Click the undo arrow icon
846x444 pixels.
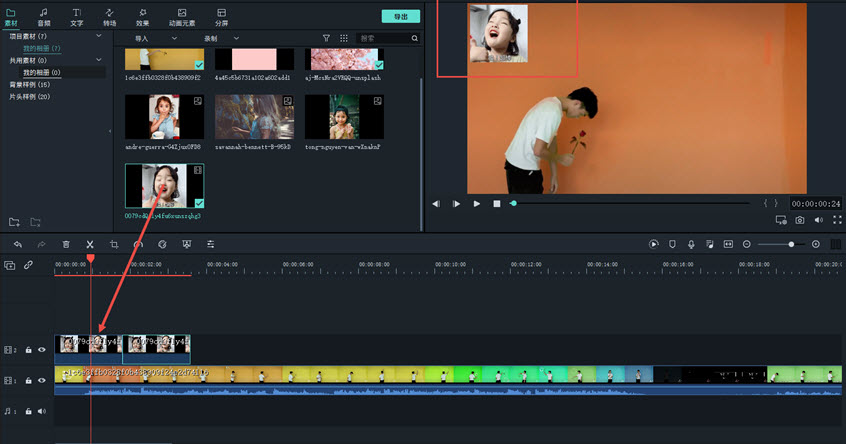pyautogui.click(x=18, y=244)
